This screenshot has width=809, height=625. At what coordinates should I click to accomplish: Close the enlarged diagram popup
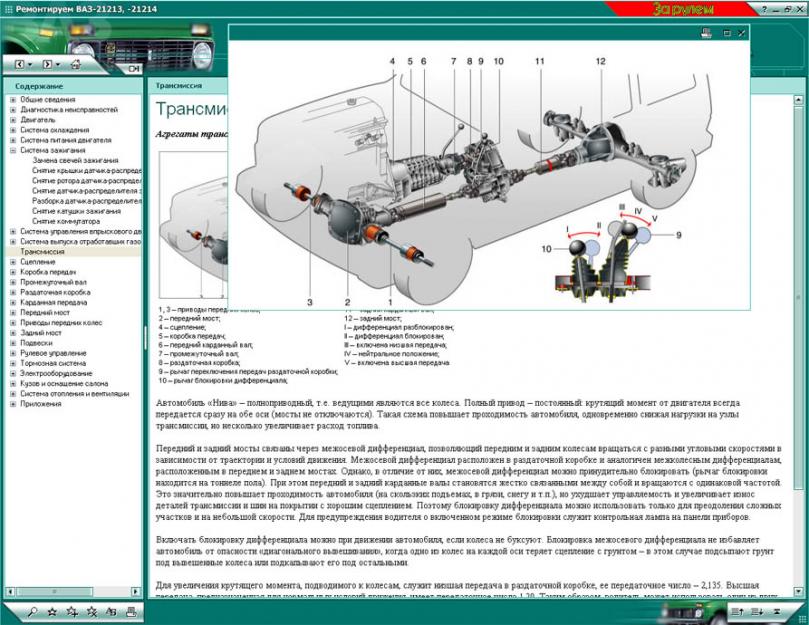click(x=741, y=33)
